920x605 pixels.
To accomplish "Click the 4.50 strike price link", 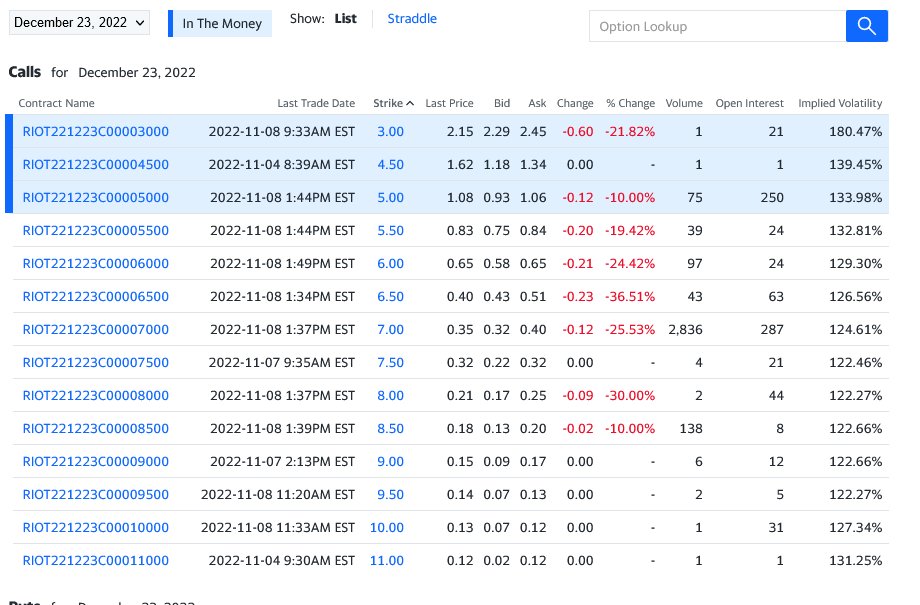I will tap(390, 164).
